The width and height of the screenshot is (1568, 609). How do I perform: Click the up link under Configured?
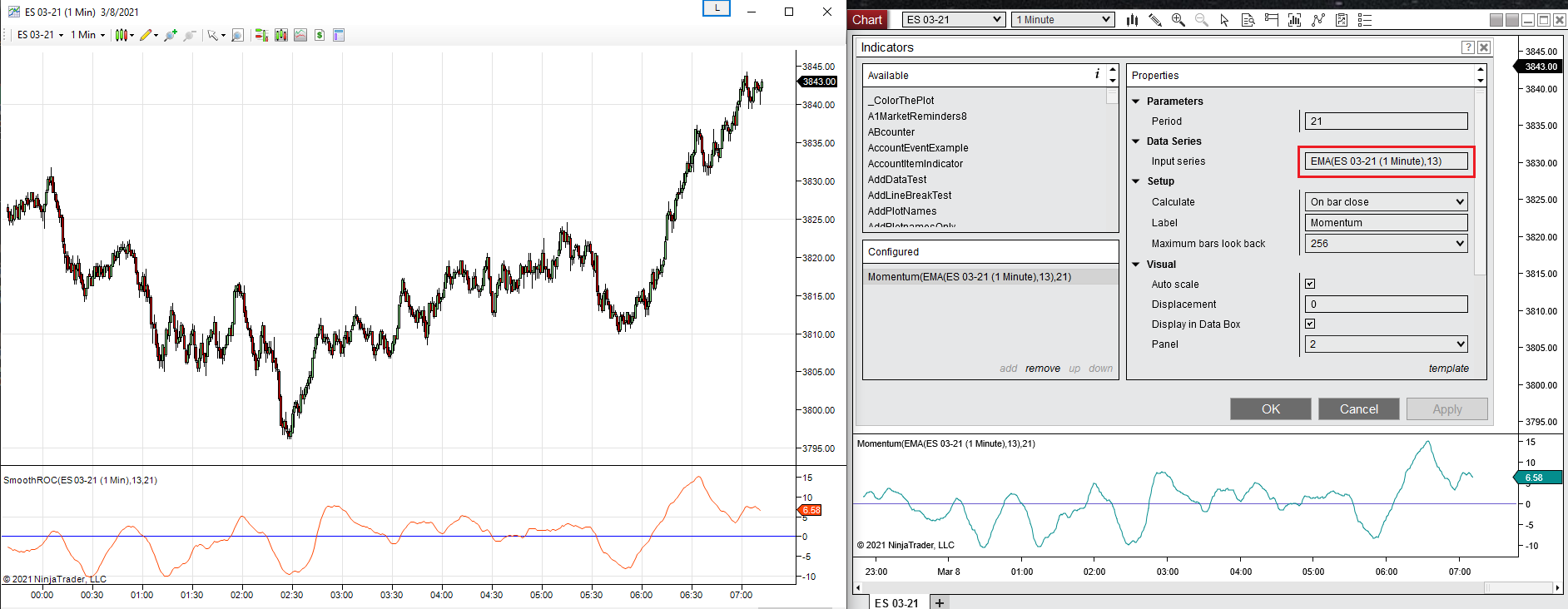click(x=1074, y=369)
